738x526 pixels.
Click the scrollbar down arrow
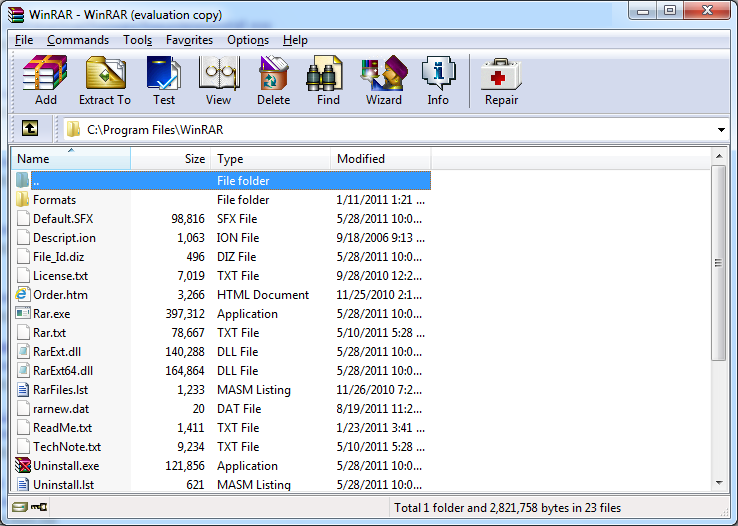click(x=719, y=483)
